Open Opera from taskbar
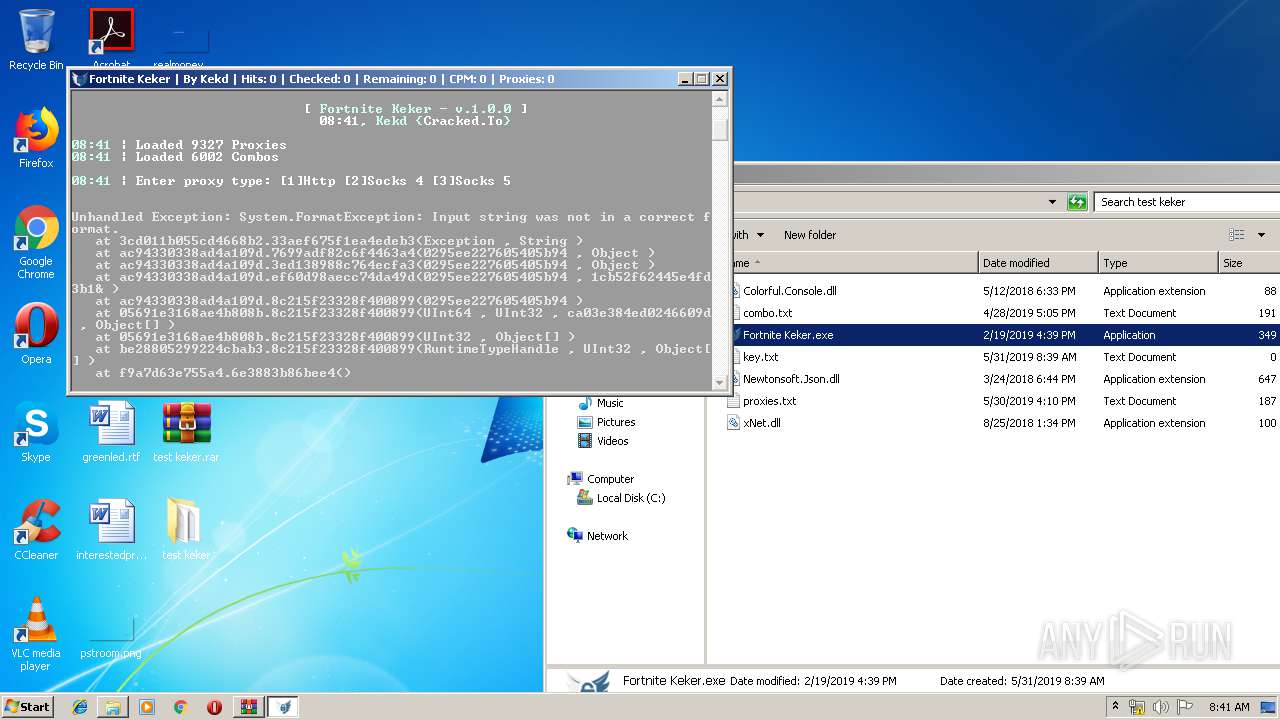This screenshot has height=720, width=1280. click(x=214, y=707)
